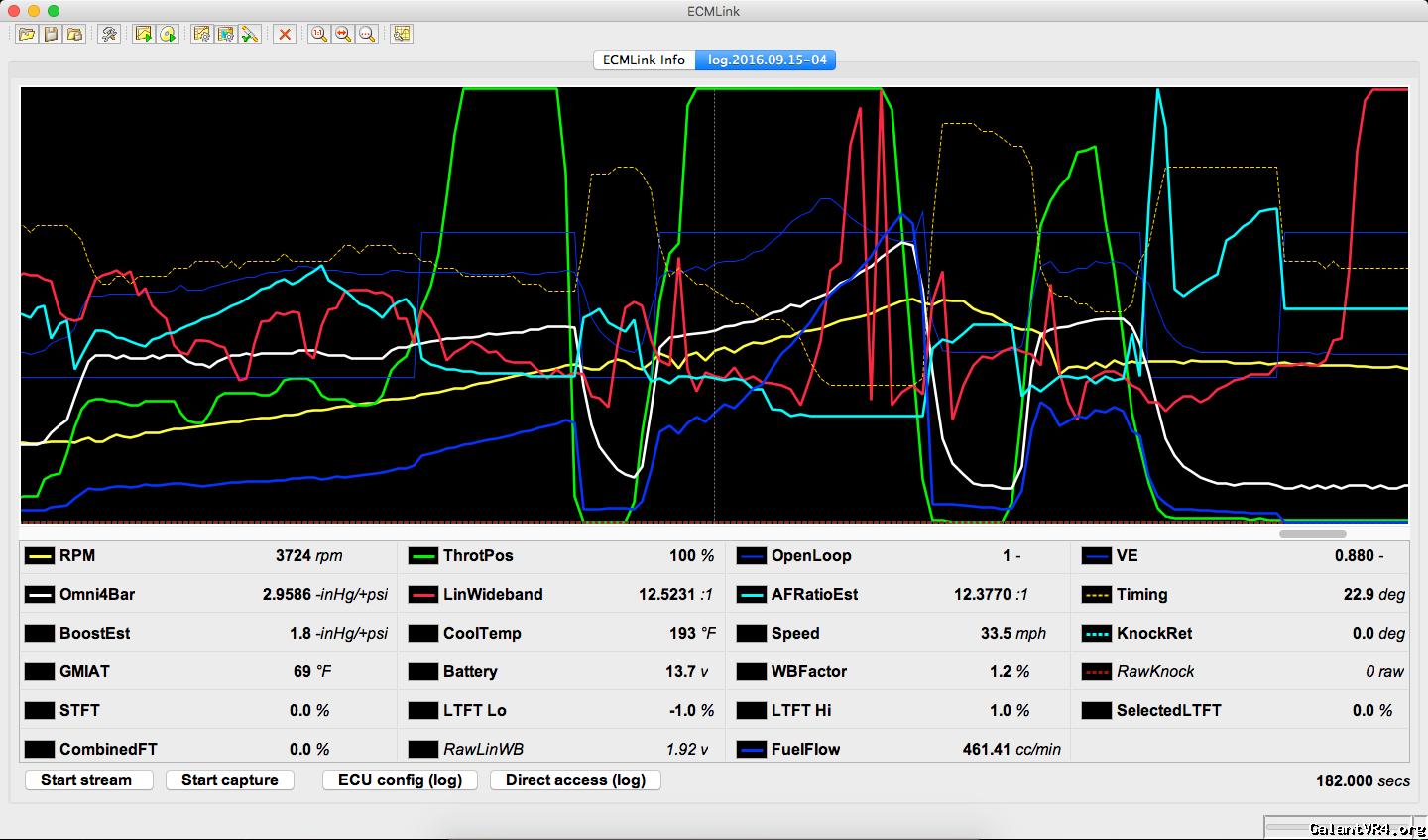The height and width of the screenshot is (840, 1428).
Task: Select the RawLinWB legend label
Action: (483, 750)
